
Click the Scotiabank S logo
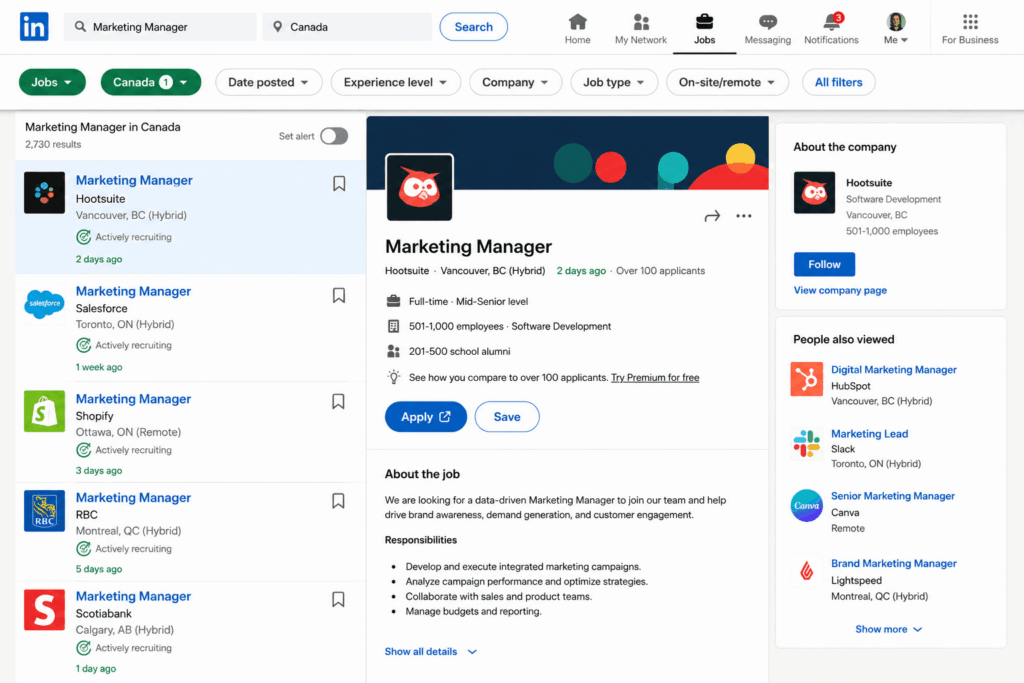[44, 610]
